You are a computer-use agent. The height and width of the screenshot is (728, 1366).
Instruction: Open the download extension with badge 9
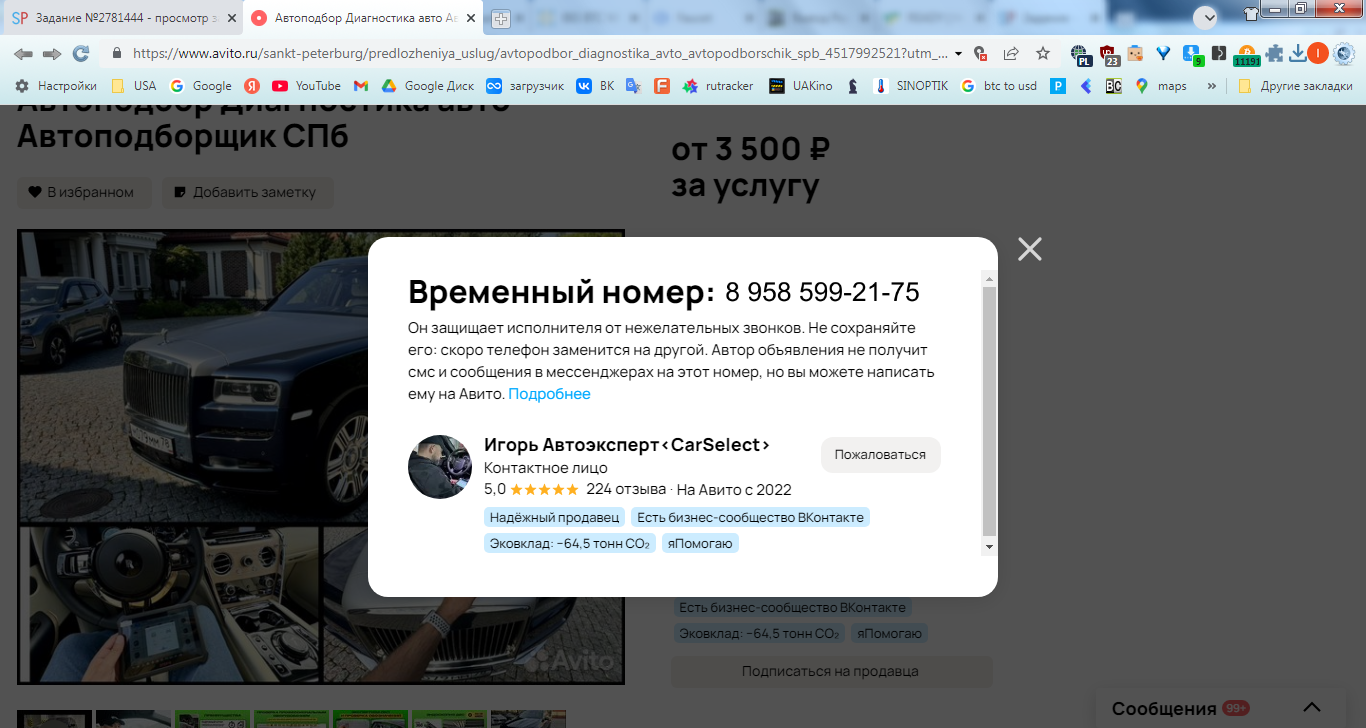[1192, 55]
